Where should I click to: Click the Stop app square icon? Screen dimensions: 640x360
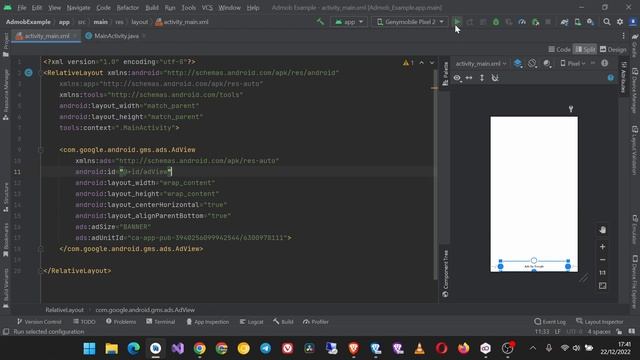pos(548,22)
